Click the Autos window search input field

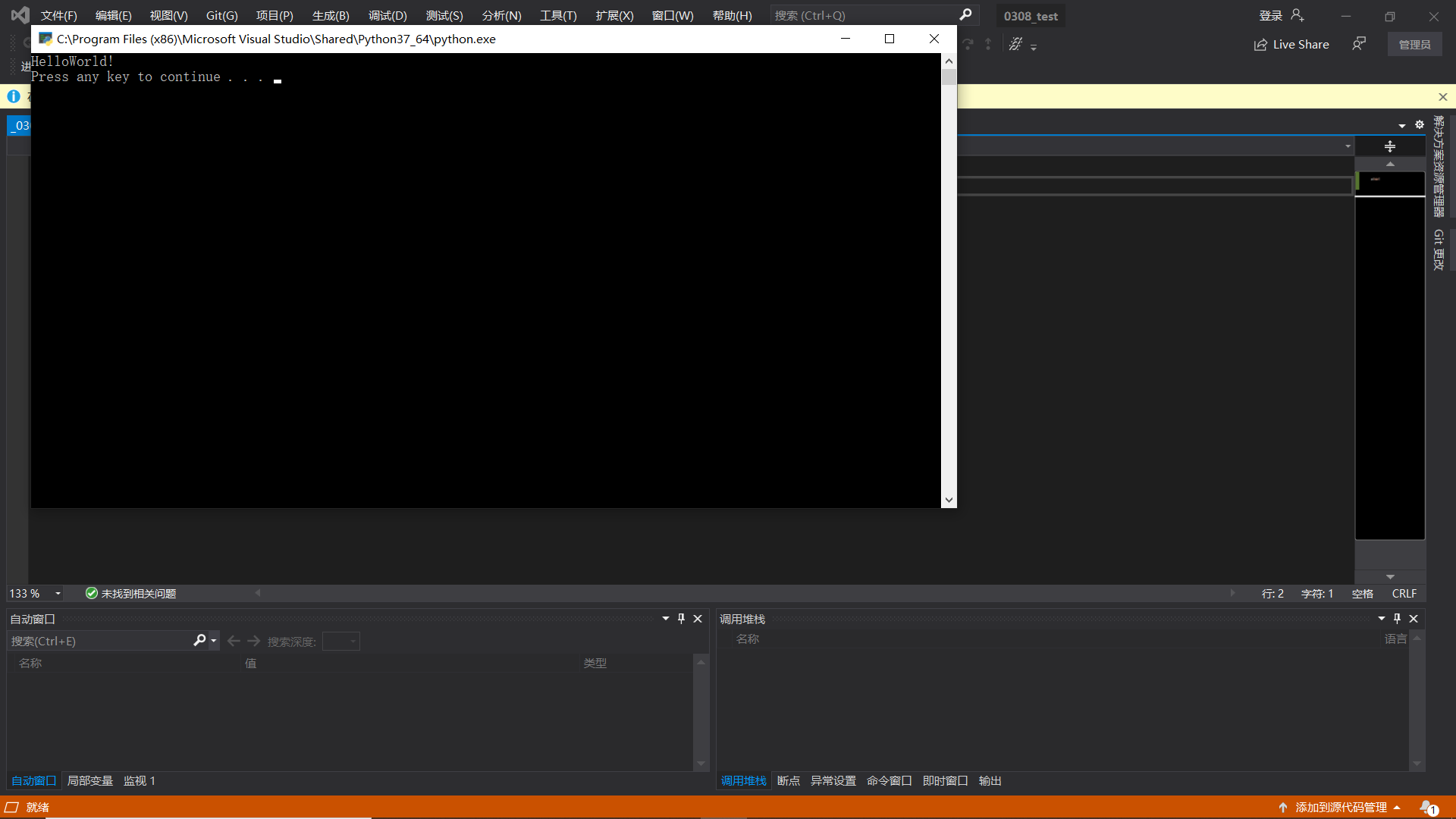point(99,641)
